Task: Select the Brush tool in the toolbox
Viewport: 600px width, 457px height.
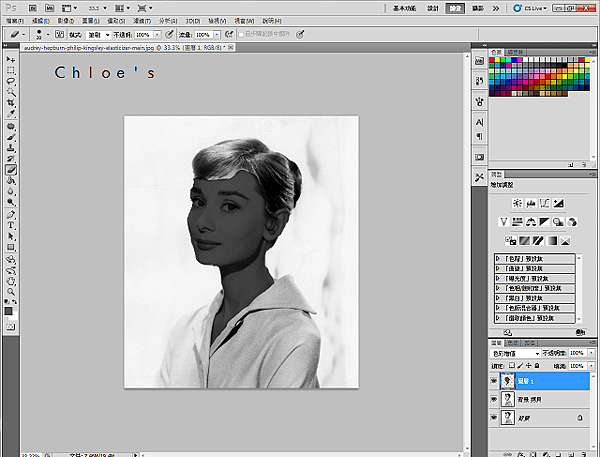Action: (11, 137)
